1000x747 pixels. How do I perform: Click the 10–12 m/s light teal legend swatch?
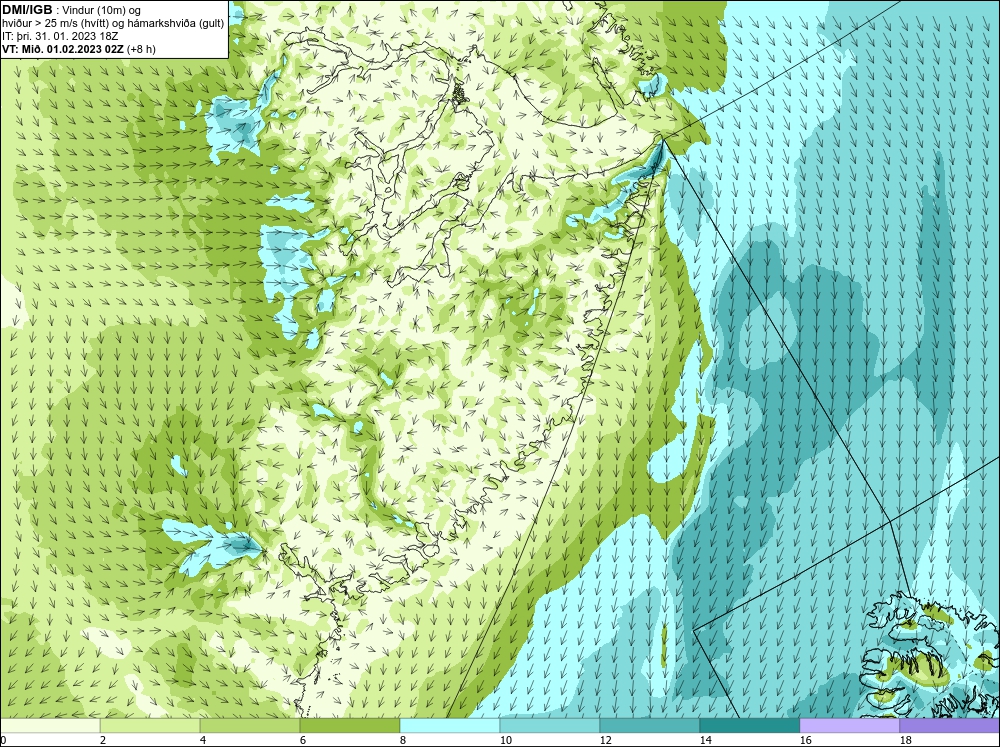tap(550, 726)
